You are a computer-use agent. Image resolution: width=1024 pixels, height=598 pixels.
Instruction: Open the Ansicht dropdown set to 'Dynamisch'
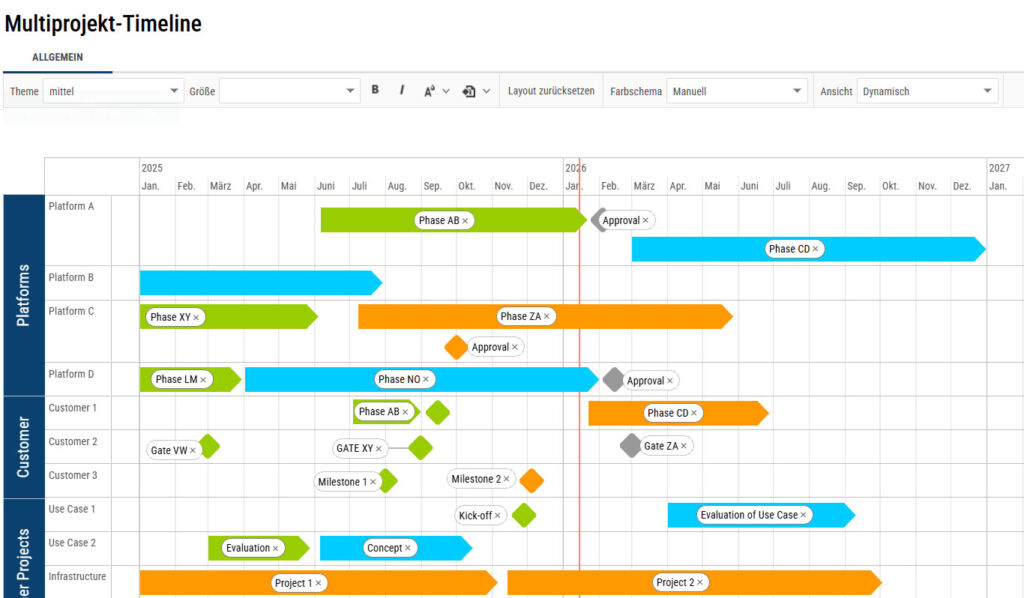tap(928, 90)
